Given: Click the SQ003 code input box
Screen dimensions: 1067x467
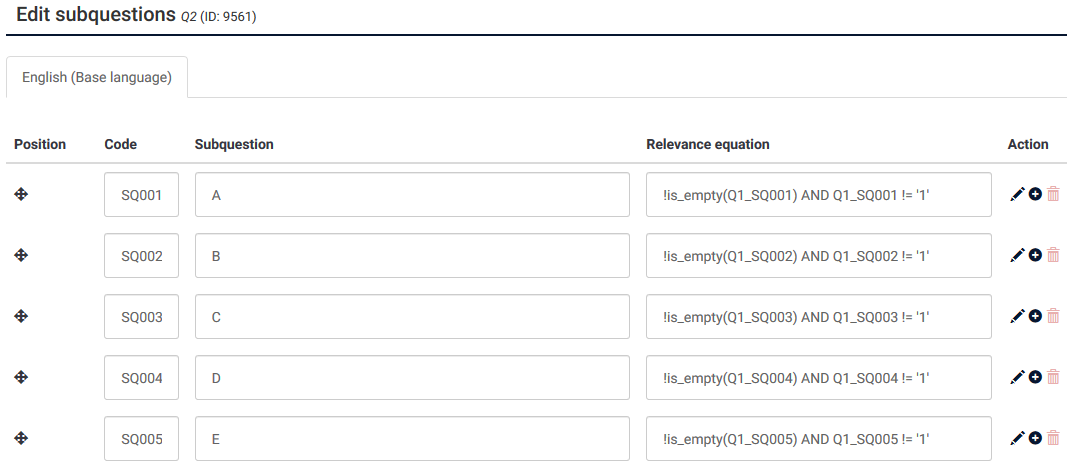Looking at the screenshot, I should [x=141, y=316].
